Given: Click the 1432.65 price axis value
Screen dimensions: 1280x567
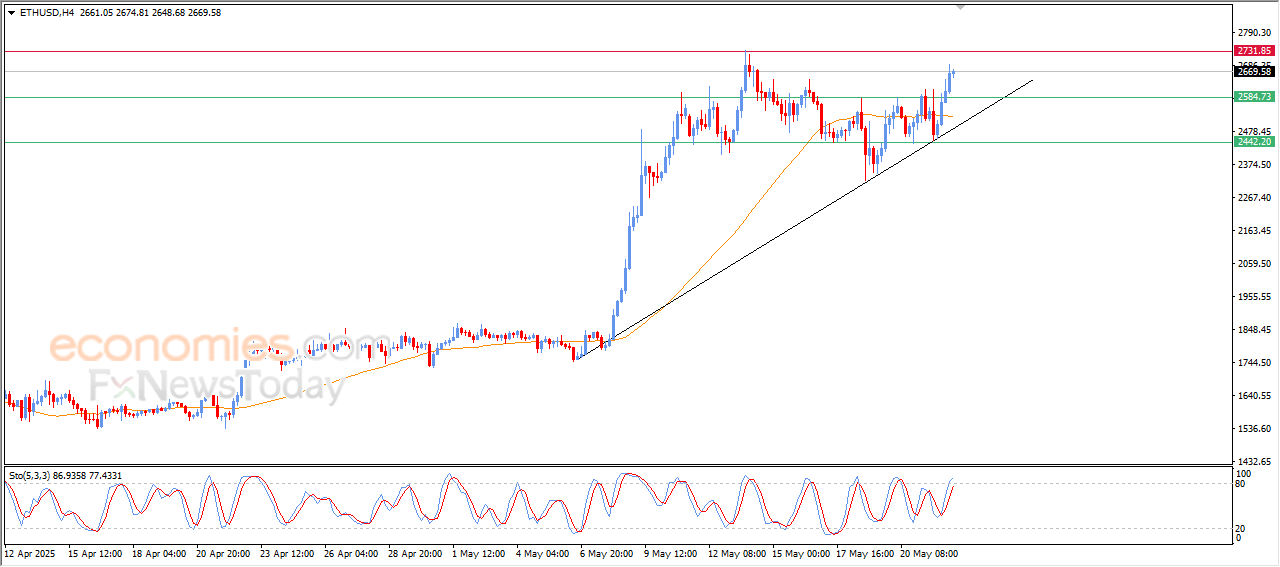Looking at the screenshot, I should click(1253, 462).
